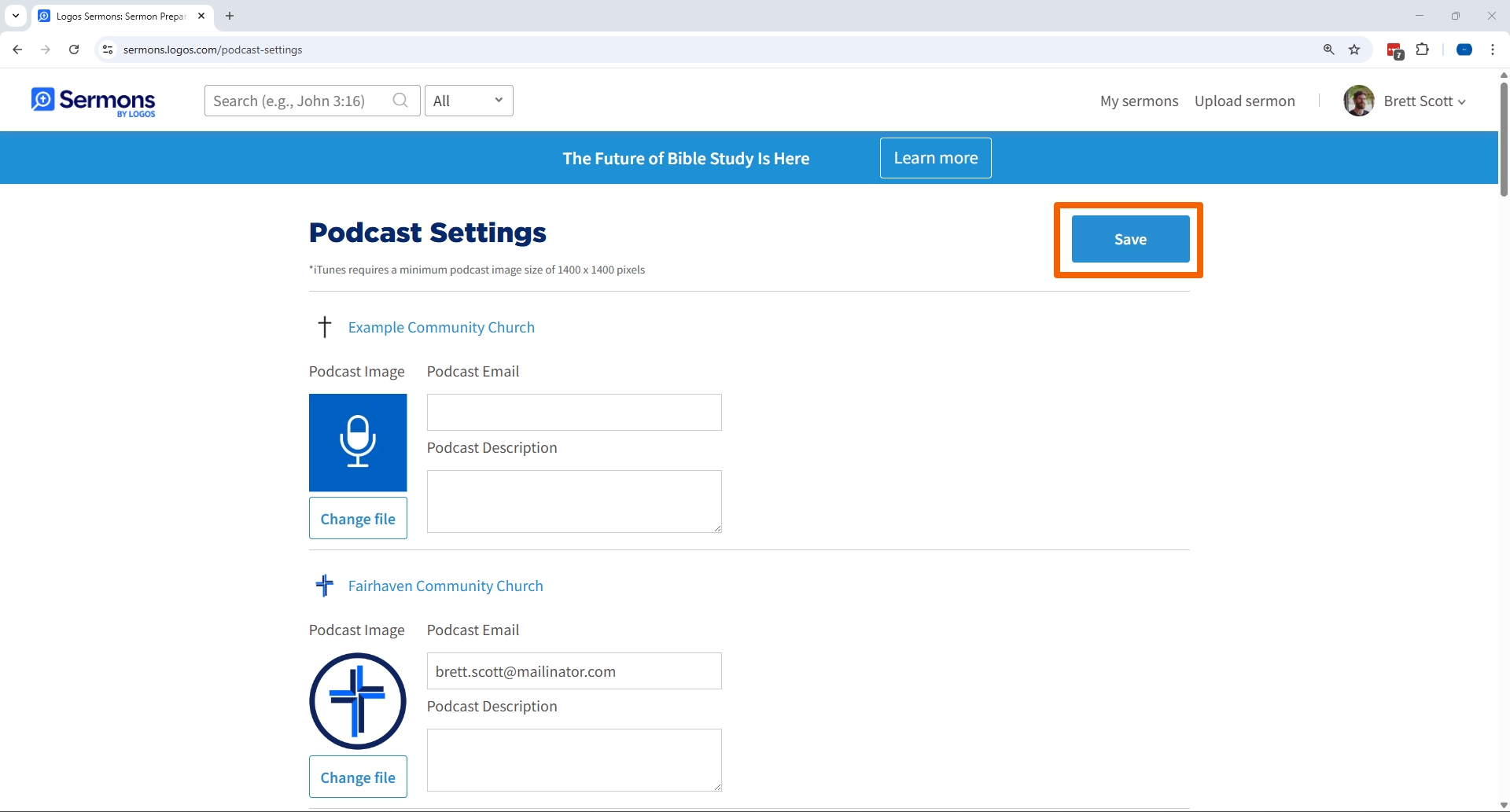
Task: Click the scrollbar down arrow
Action: (x=1504, y=806)
